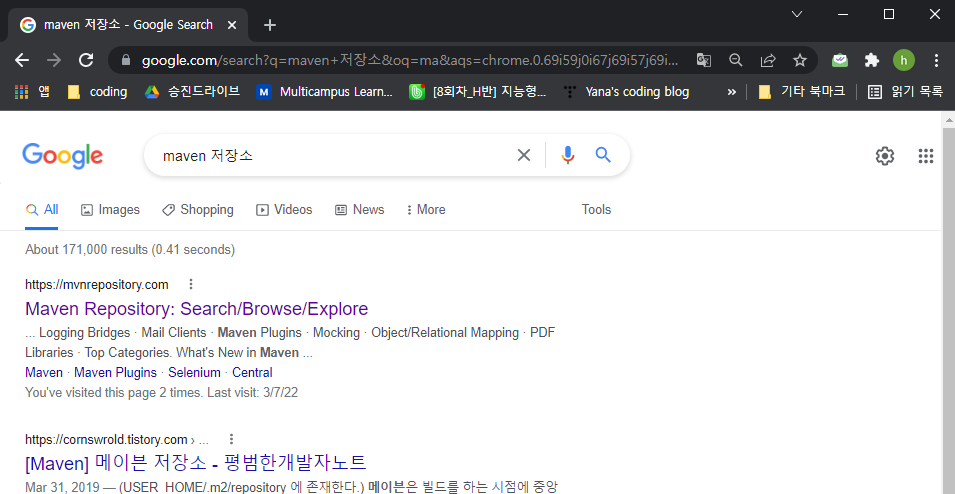Switch to the Shopping tab
This screenshot has width=955, height=494.
point(197,210)
